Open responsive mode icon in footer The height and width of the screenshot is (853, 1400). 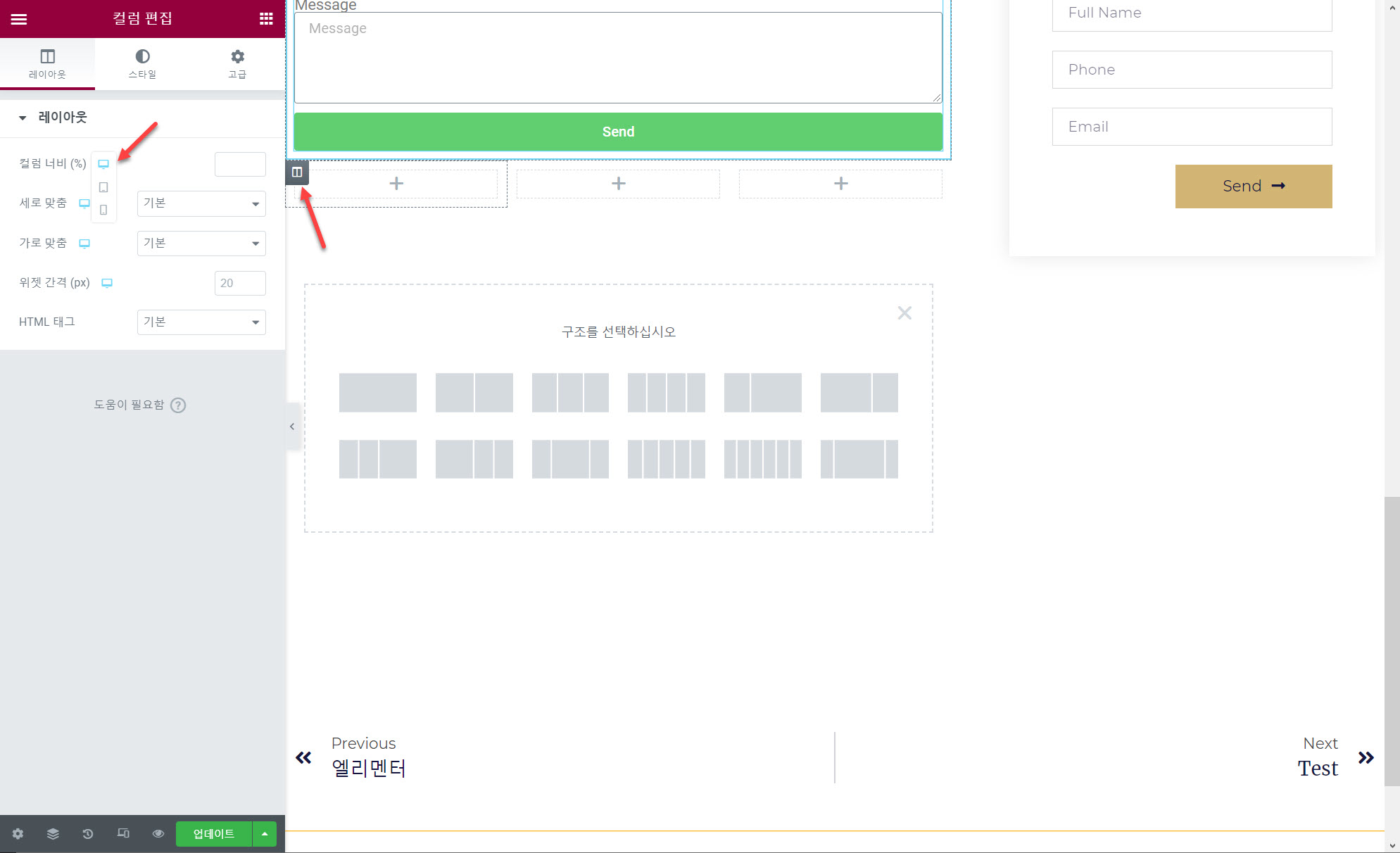[123, 834]
